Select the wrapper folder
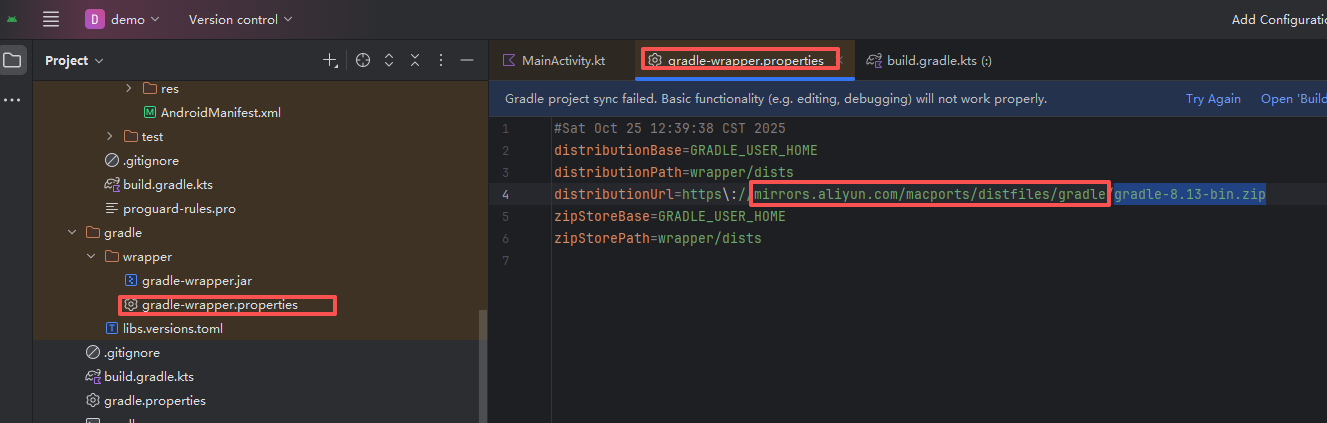 pos(138,257)
